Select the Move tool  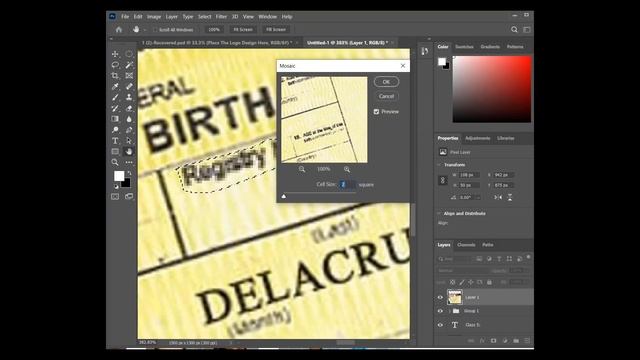[115, 54]
